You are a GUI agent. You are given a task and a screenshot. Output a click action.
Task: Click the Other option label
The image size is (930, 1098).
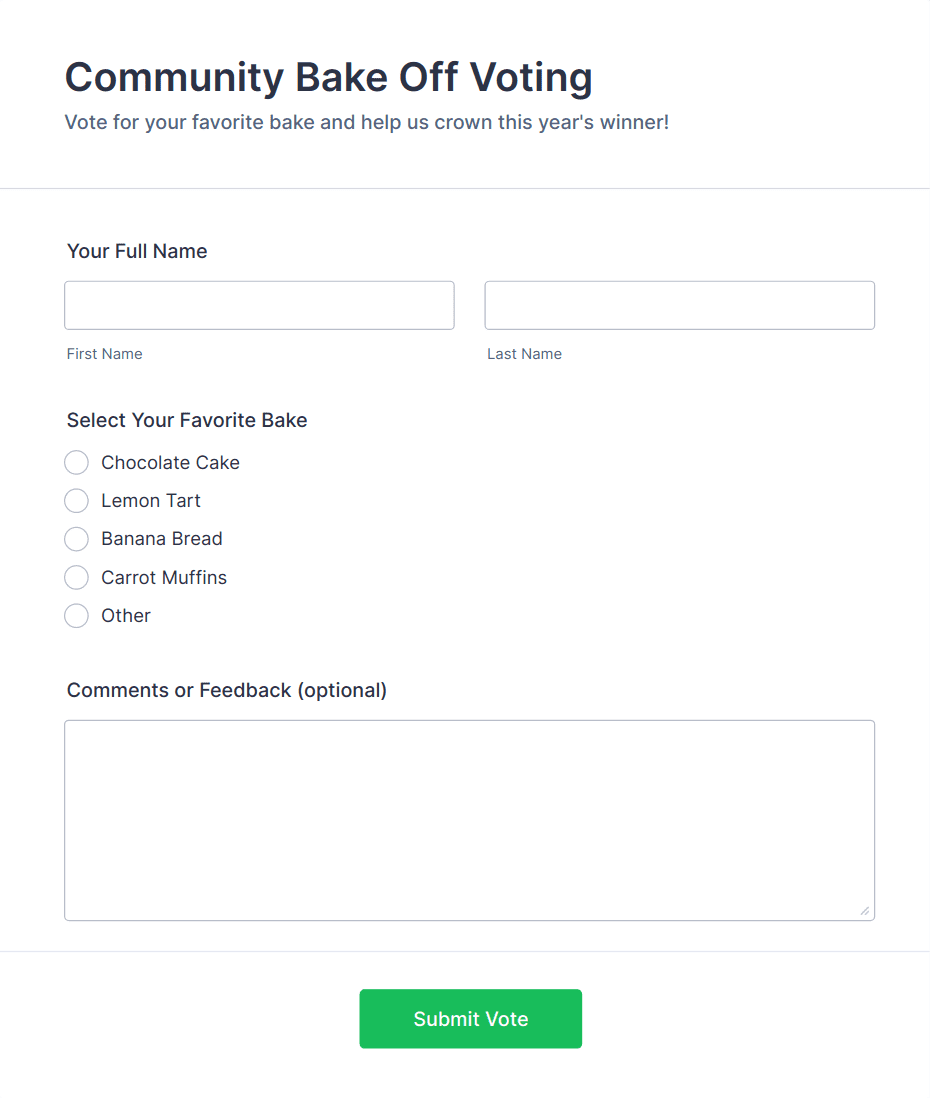coord(126,615)
